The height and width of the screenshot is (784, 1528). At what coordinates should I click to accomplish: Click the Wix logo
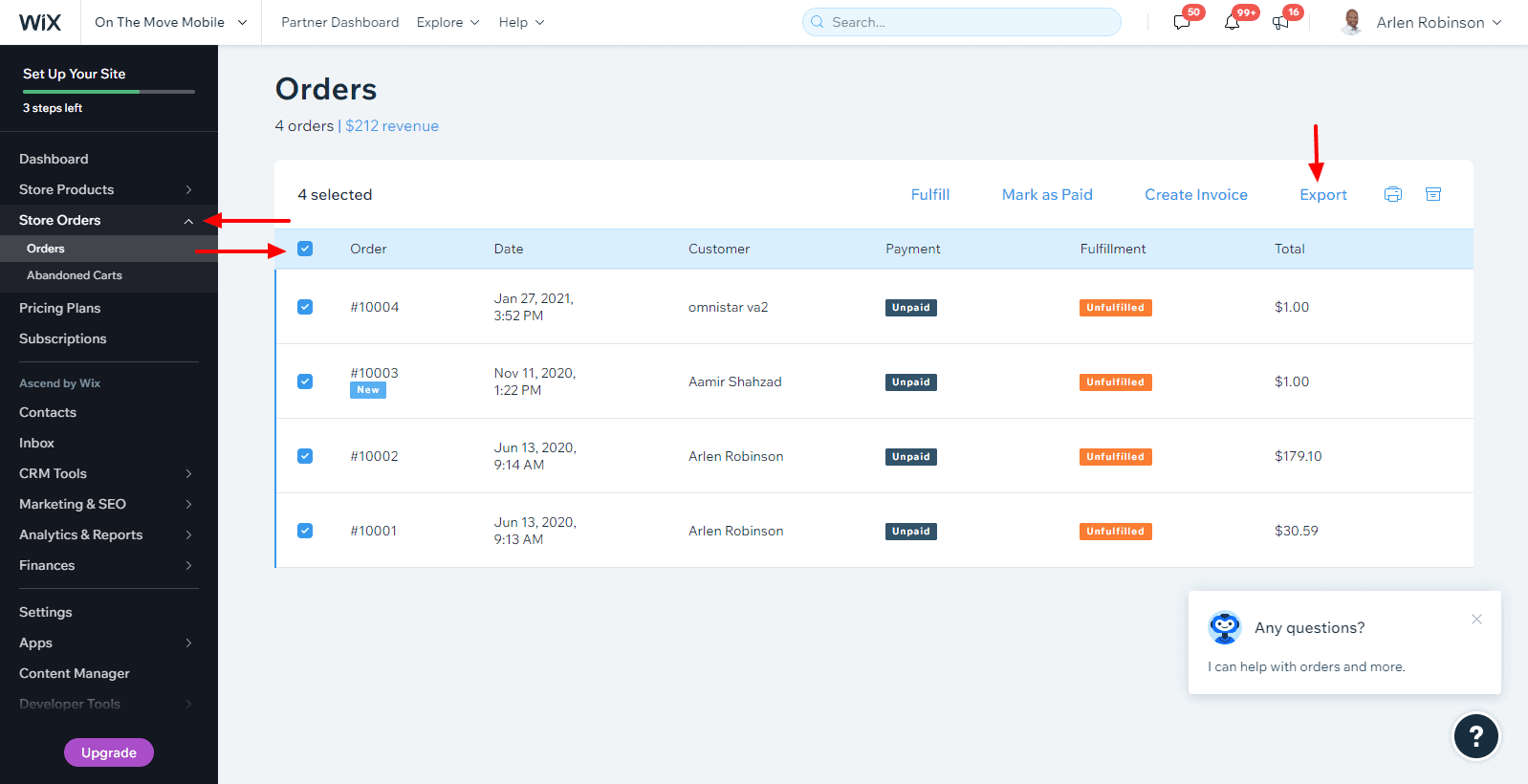click(40, 22)
